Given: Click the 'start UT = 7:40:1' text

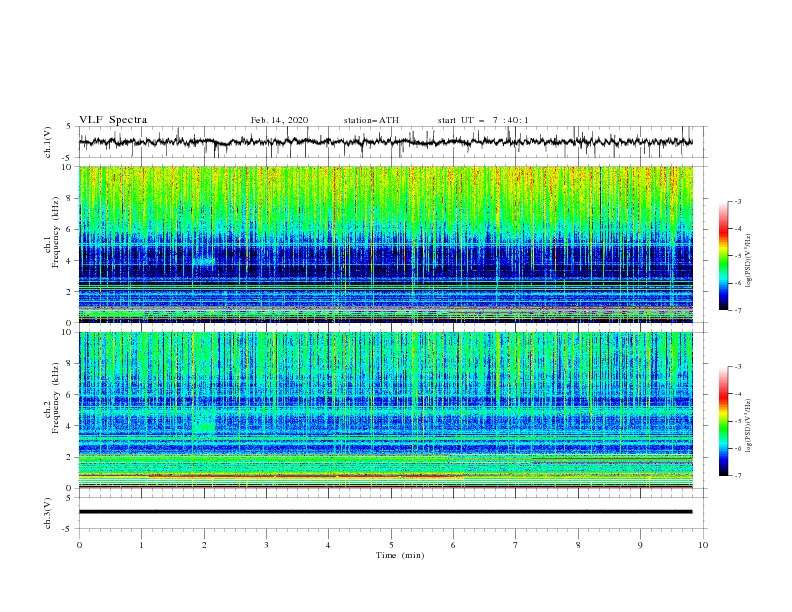Looking at the screenshot, I should pos(483,120).
